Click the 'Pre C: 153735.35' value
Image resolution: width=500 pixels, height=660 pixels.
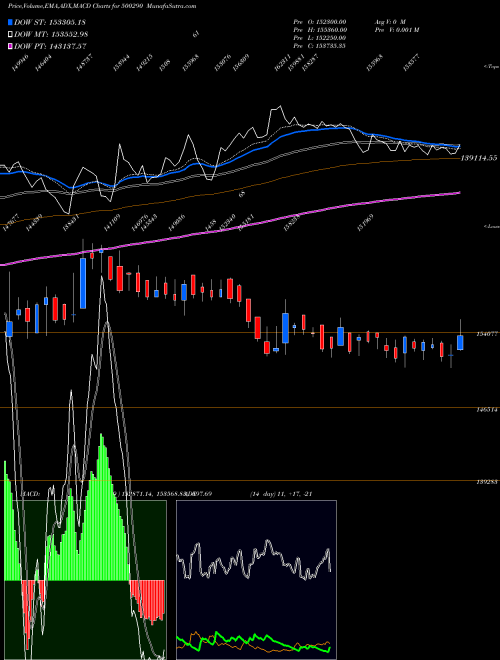tap(319, 46)
